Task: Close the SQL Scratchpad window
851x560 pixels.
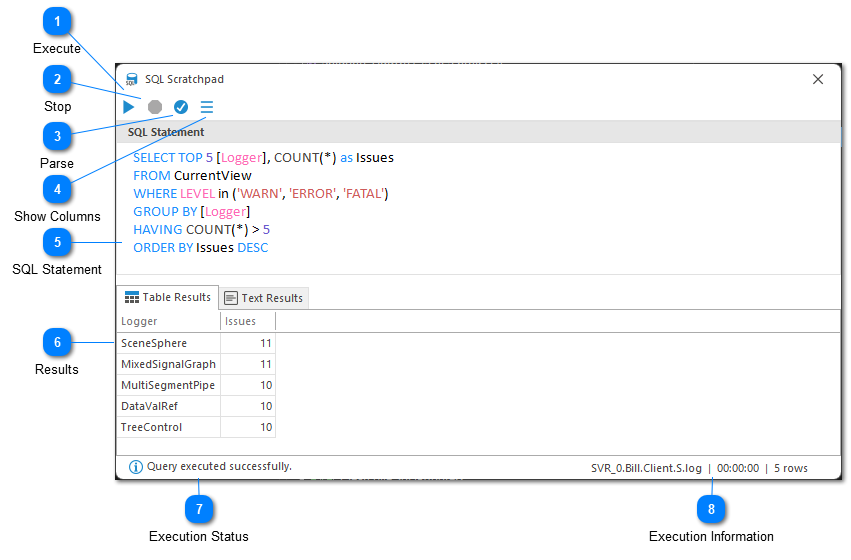Action: click(818, 80)
